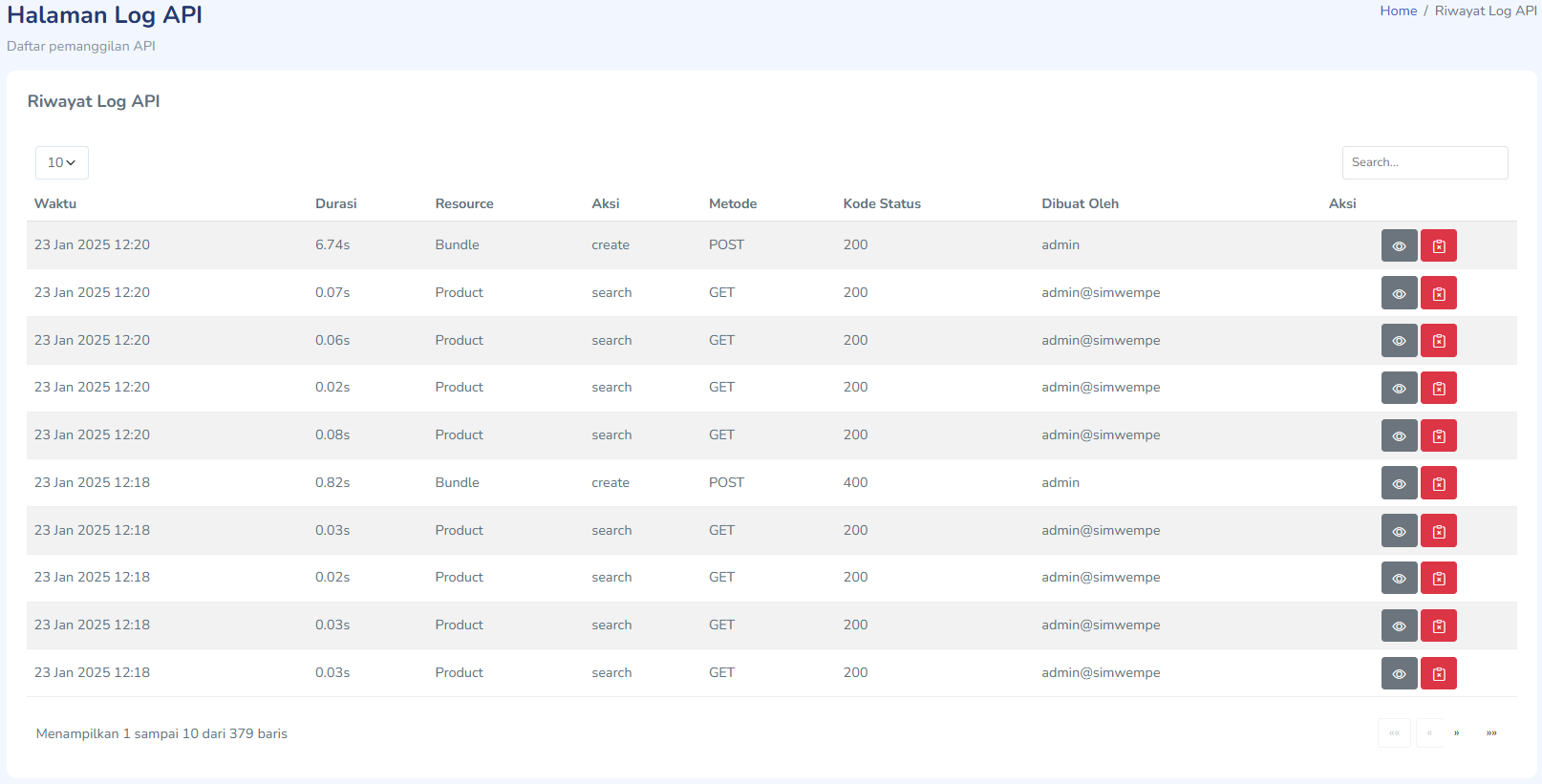
Task: Delete the 0.82s Bundle log with status 400
Action: pyautogui.click(x=1438, y=483)
